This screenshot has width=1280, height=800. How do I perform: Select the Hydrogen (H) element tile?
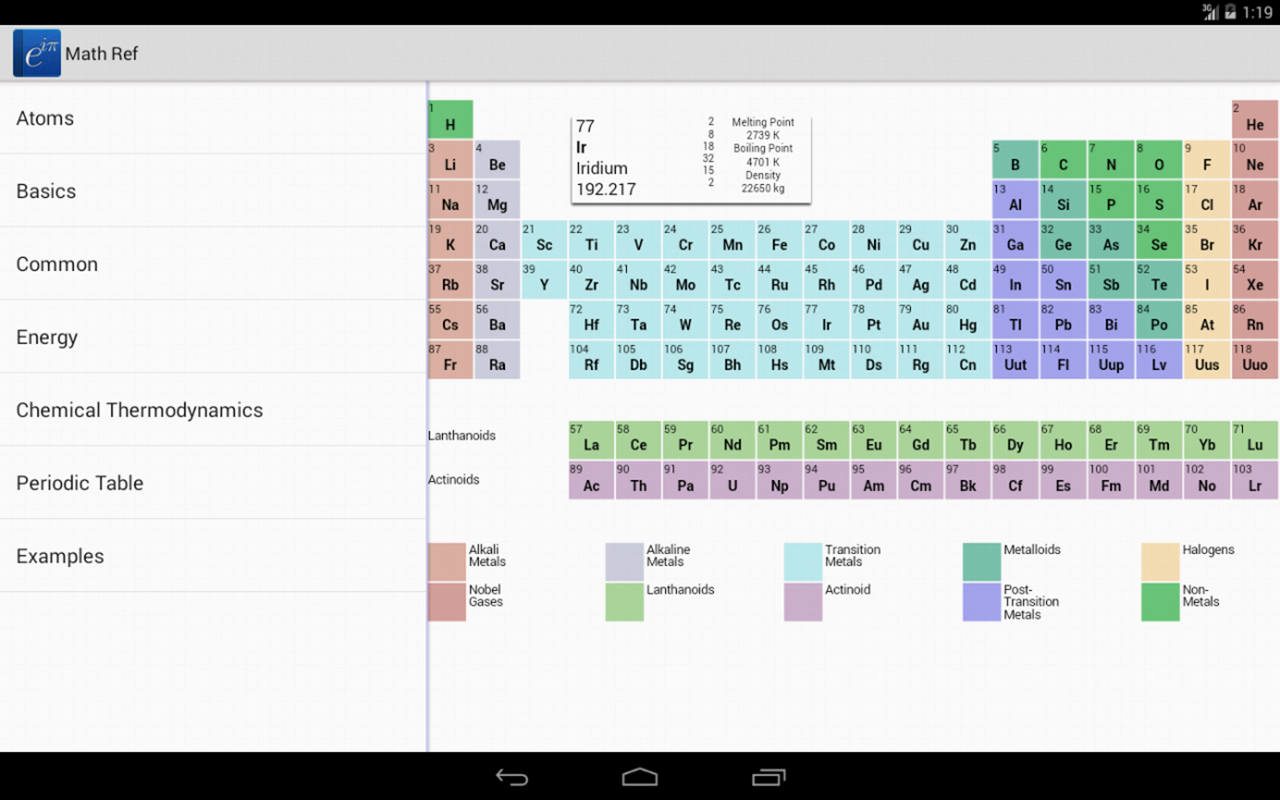[x=450, y=119]
